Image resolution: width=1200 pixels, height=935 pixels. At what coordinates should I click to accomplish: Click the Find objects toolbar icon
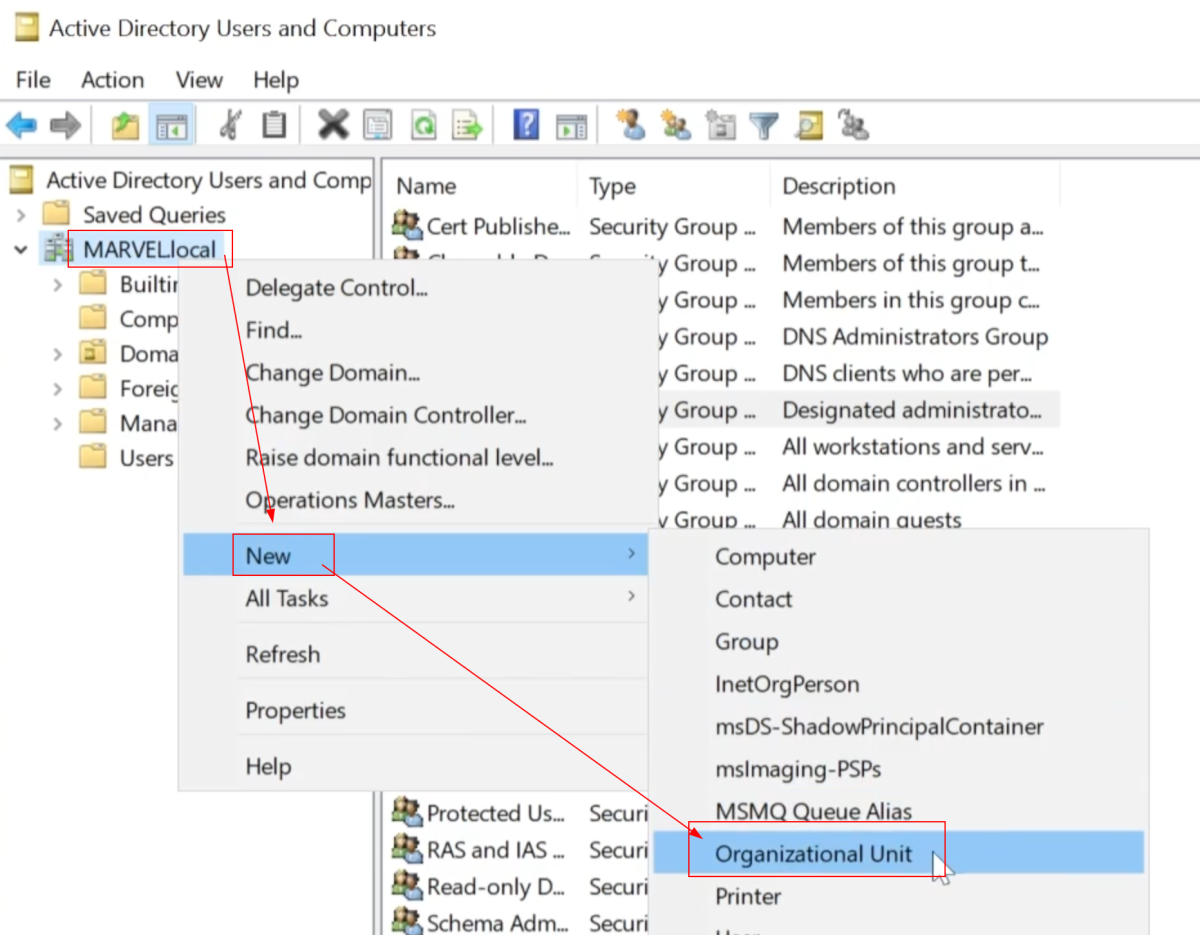(809, 125)
